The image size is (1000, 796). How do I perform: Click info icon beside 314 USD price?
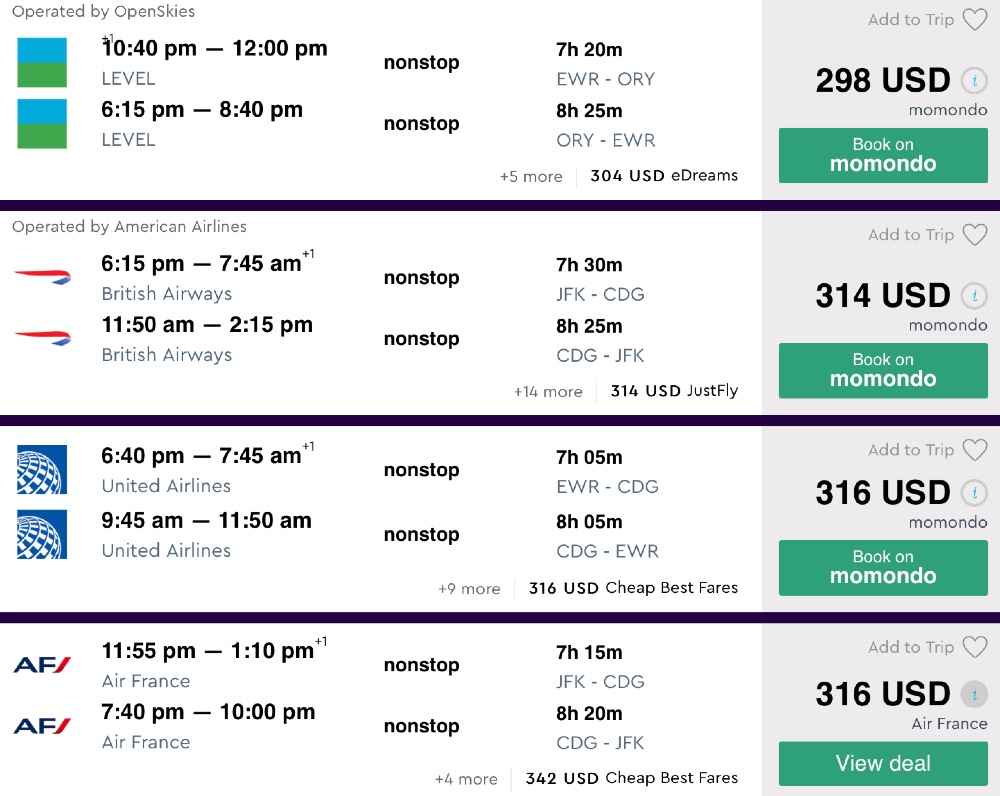[973, 296]
